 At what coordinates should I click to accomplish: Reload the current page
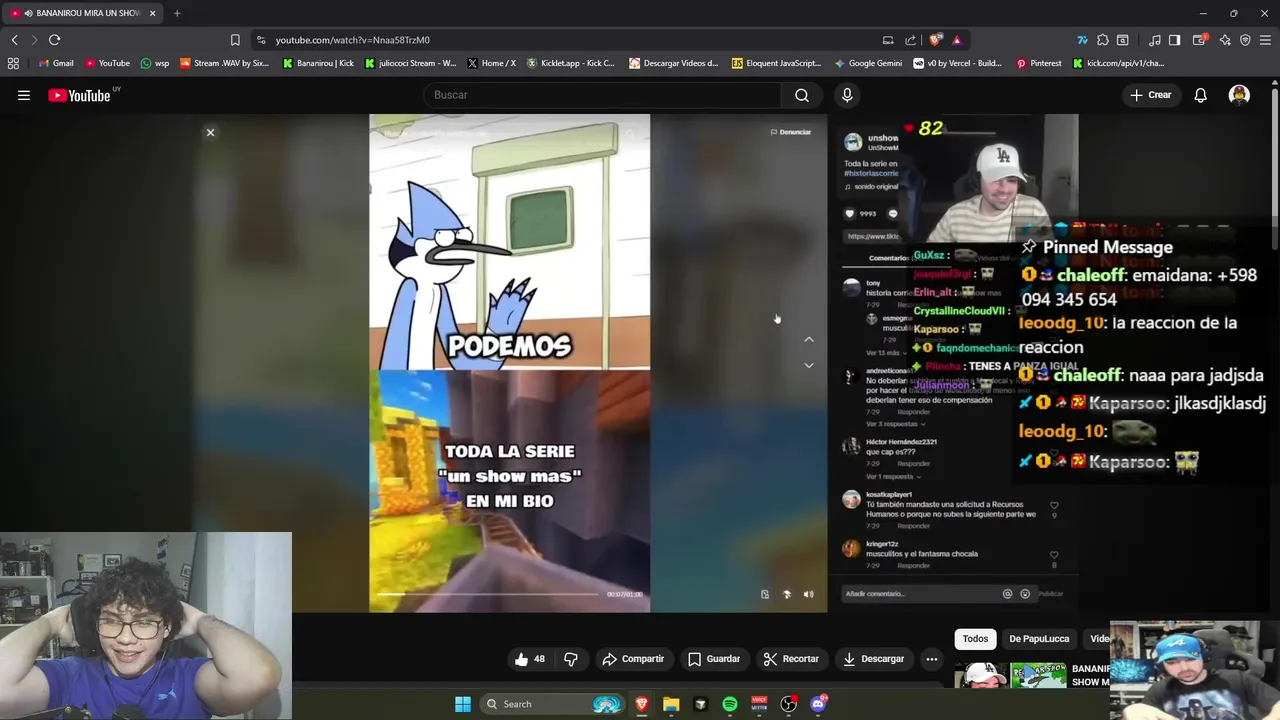(x=54, y=40)
